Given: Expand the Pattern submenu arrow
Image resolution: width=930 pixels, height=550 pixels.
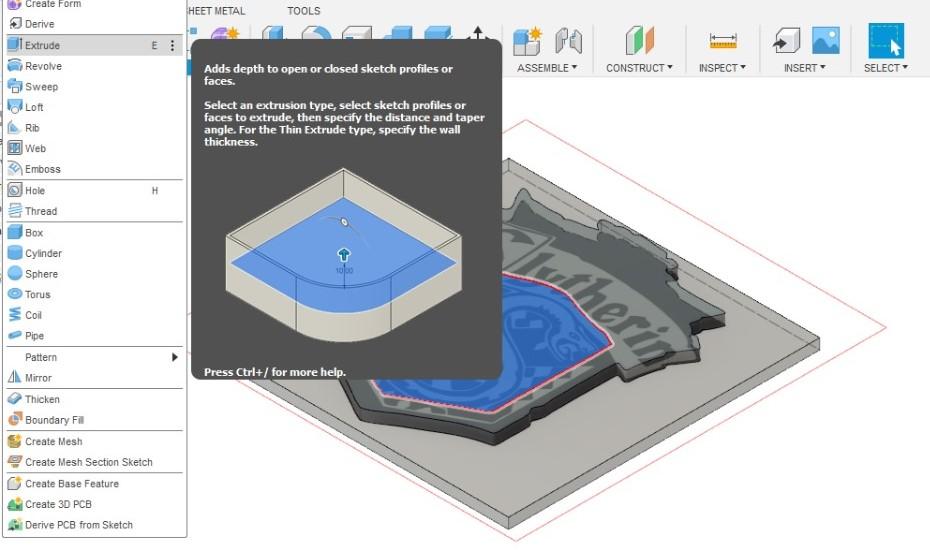Looking at the screenshot, I should click(x=174, y=357).
